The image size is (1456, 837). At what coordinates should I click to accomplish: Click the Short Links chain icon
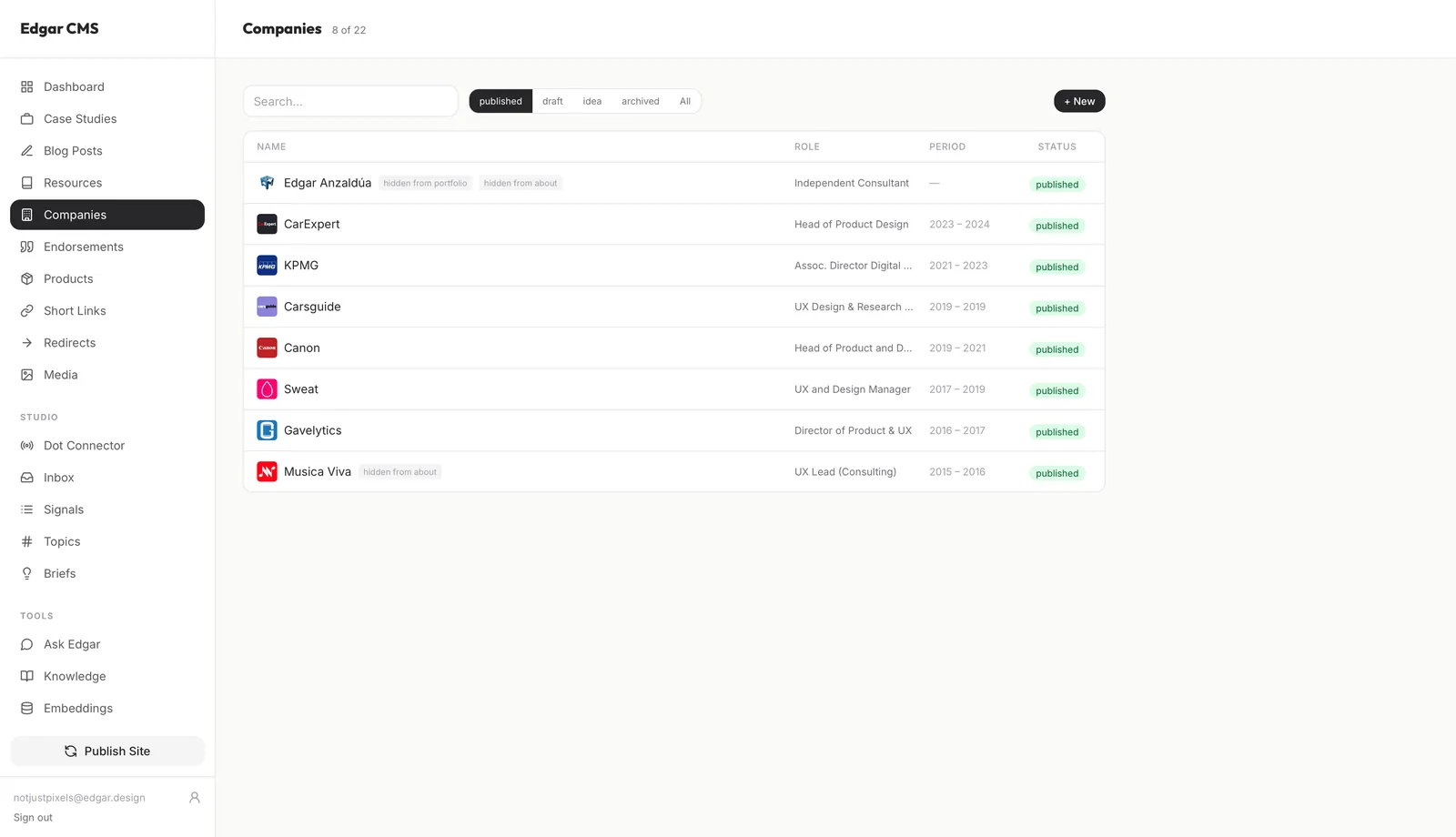click(x=27, y=311)
